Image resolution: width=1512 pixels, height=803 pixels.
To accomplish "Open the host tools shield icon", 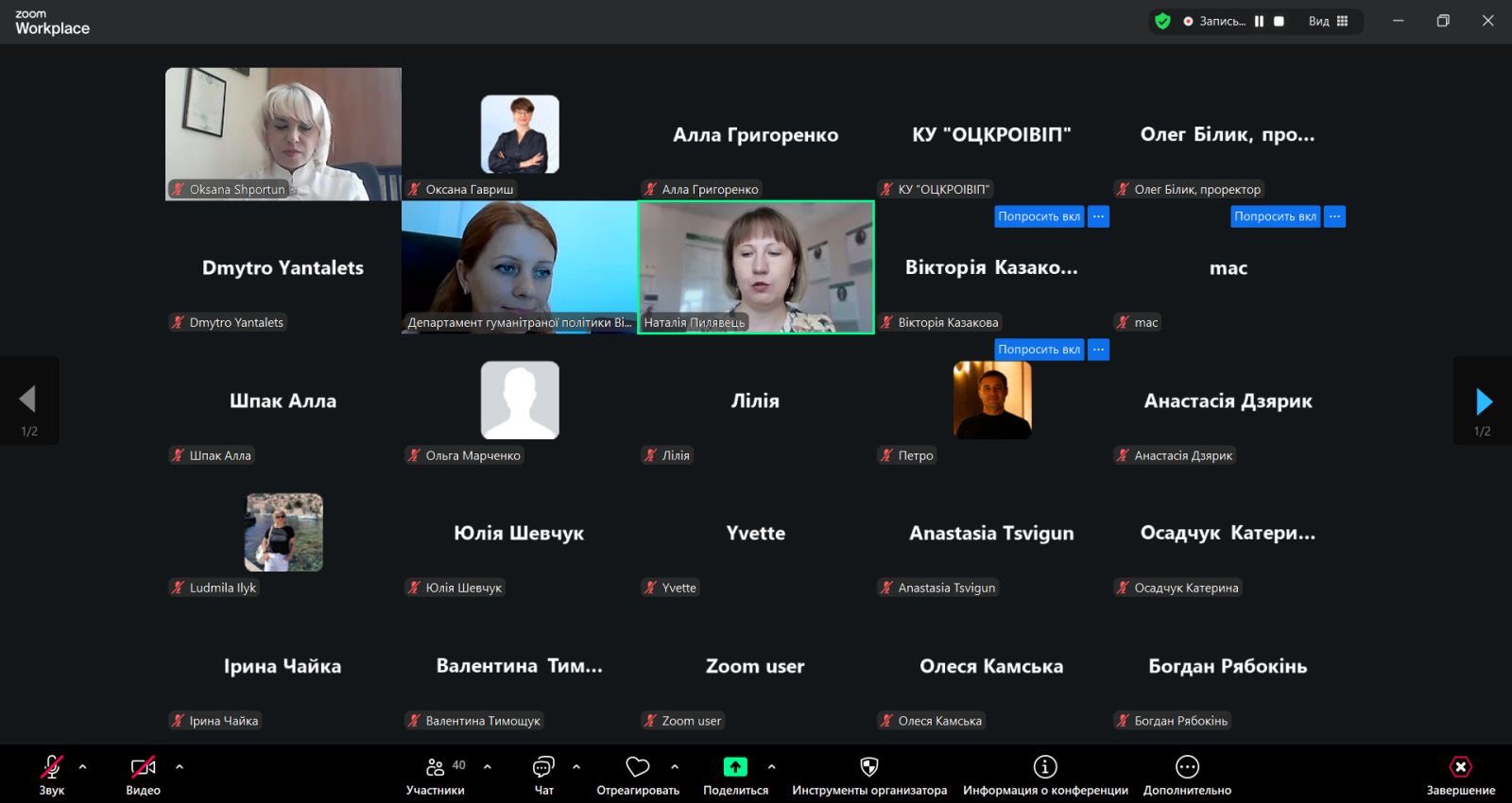I will (x=869, y=767).
